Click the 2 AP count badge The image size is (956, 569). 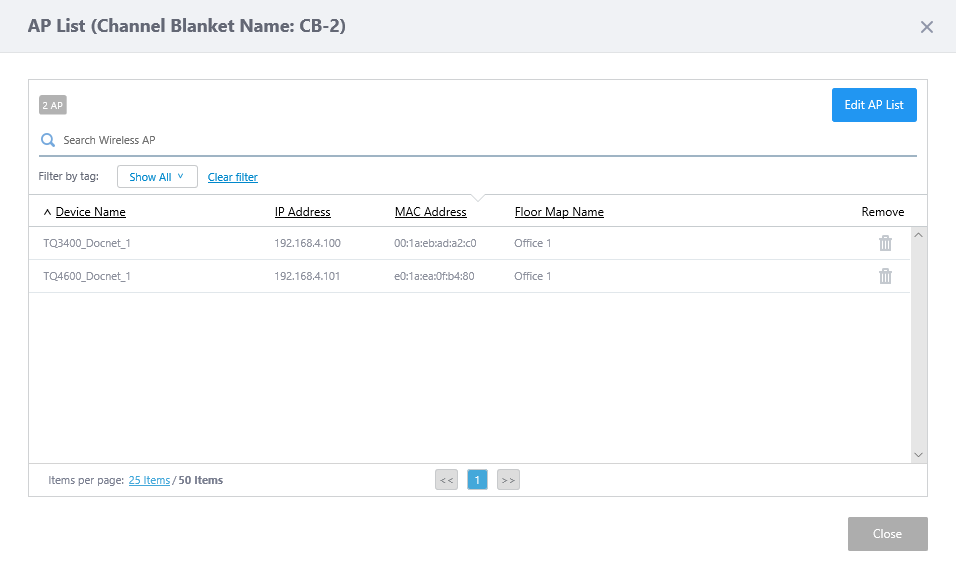click(53, 105)
